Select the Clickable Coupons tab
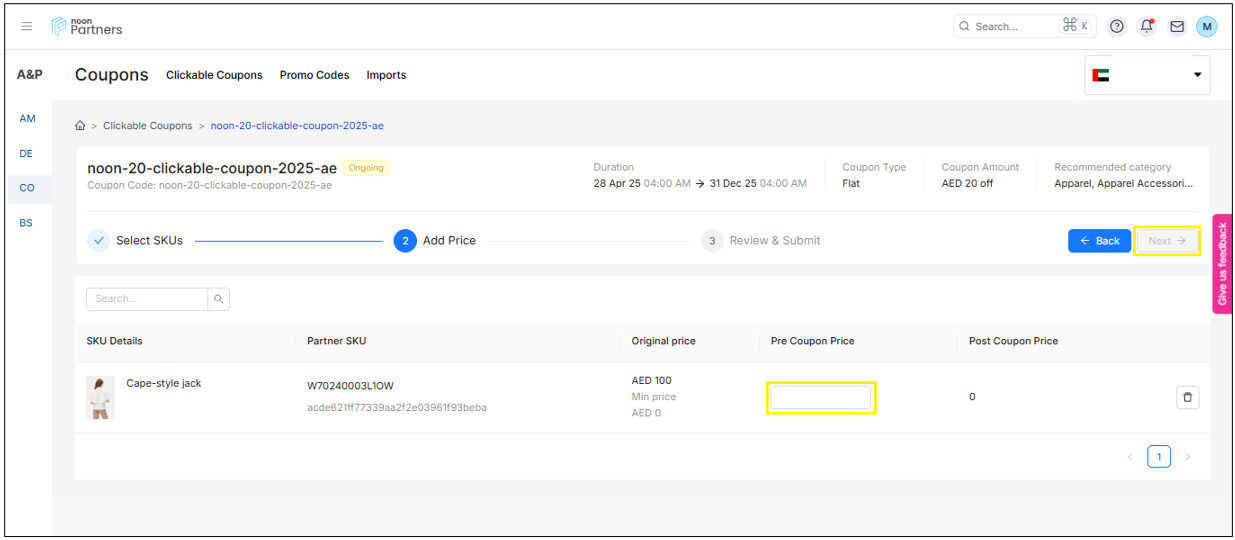The height and width of the screenshot is (540, 1235). tap(214, 75)
